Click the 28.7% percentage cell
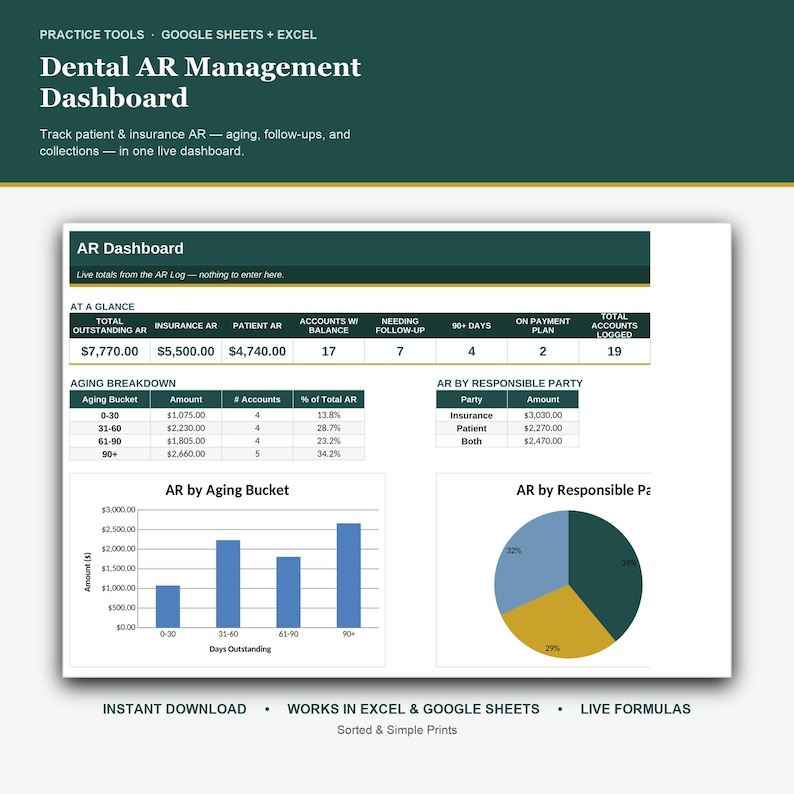Image resolution: width=794 pixels, height=794 pixels. point(329,428)
